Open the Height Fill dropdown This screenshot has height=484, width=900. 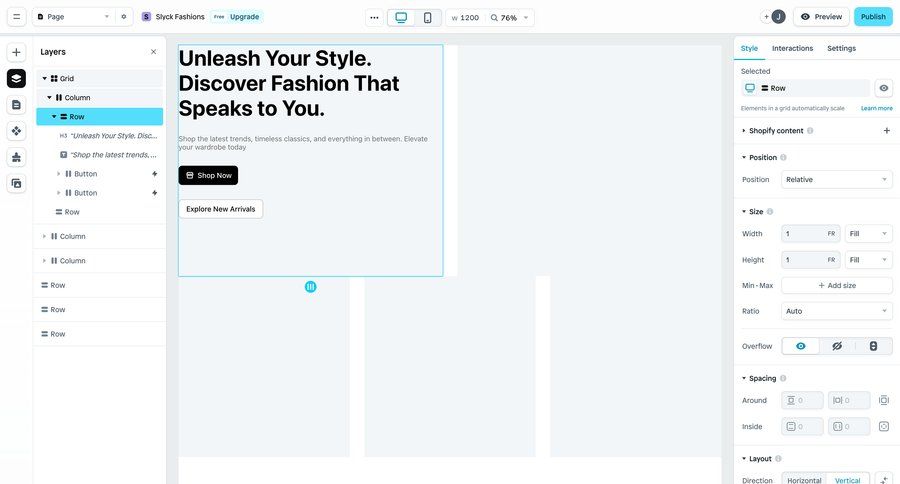tap(868, 260)
